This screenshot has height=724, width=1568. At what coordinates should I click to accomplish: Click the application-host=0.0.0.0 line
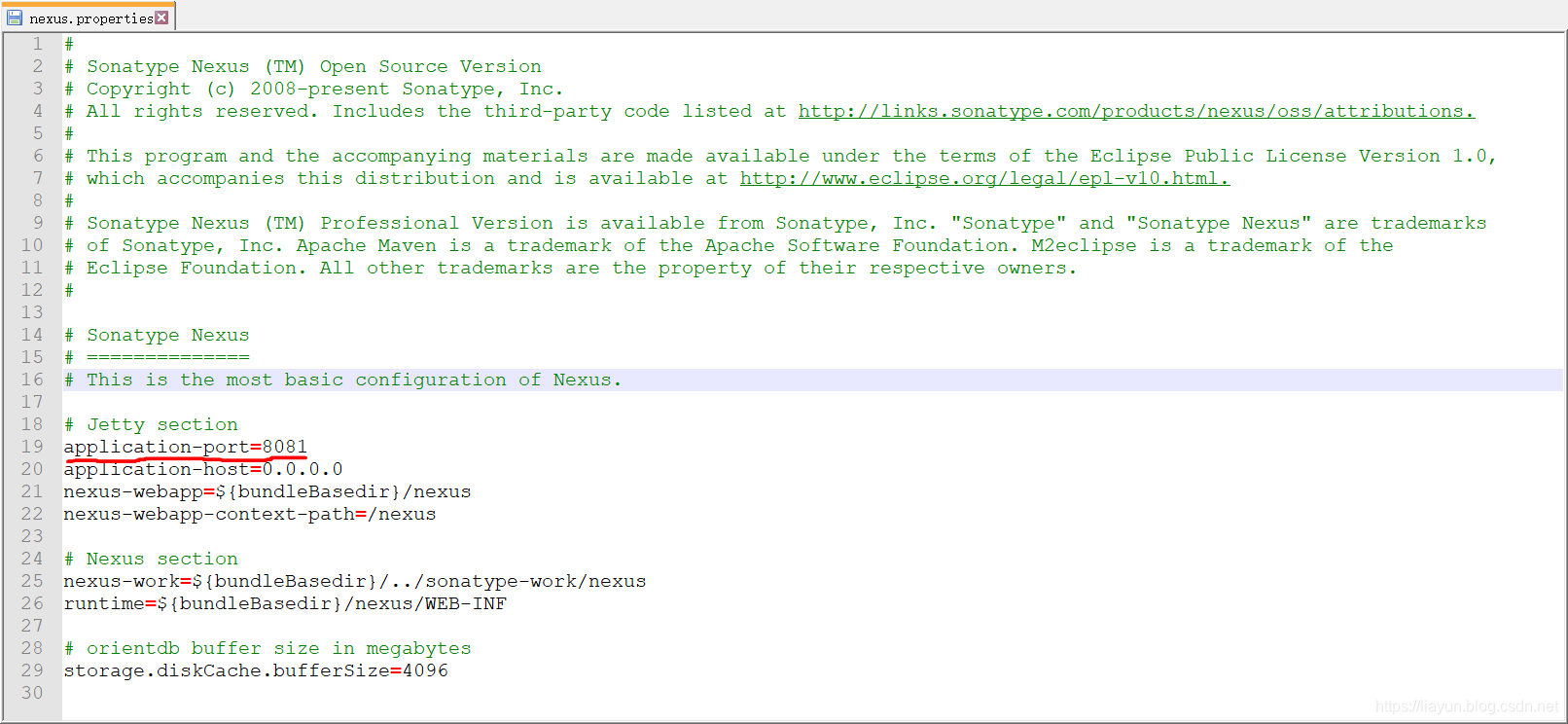point(203,469)
